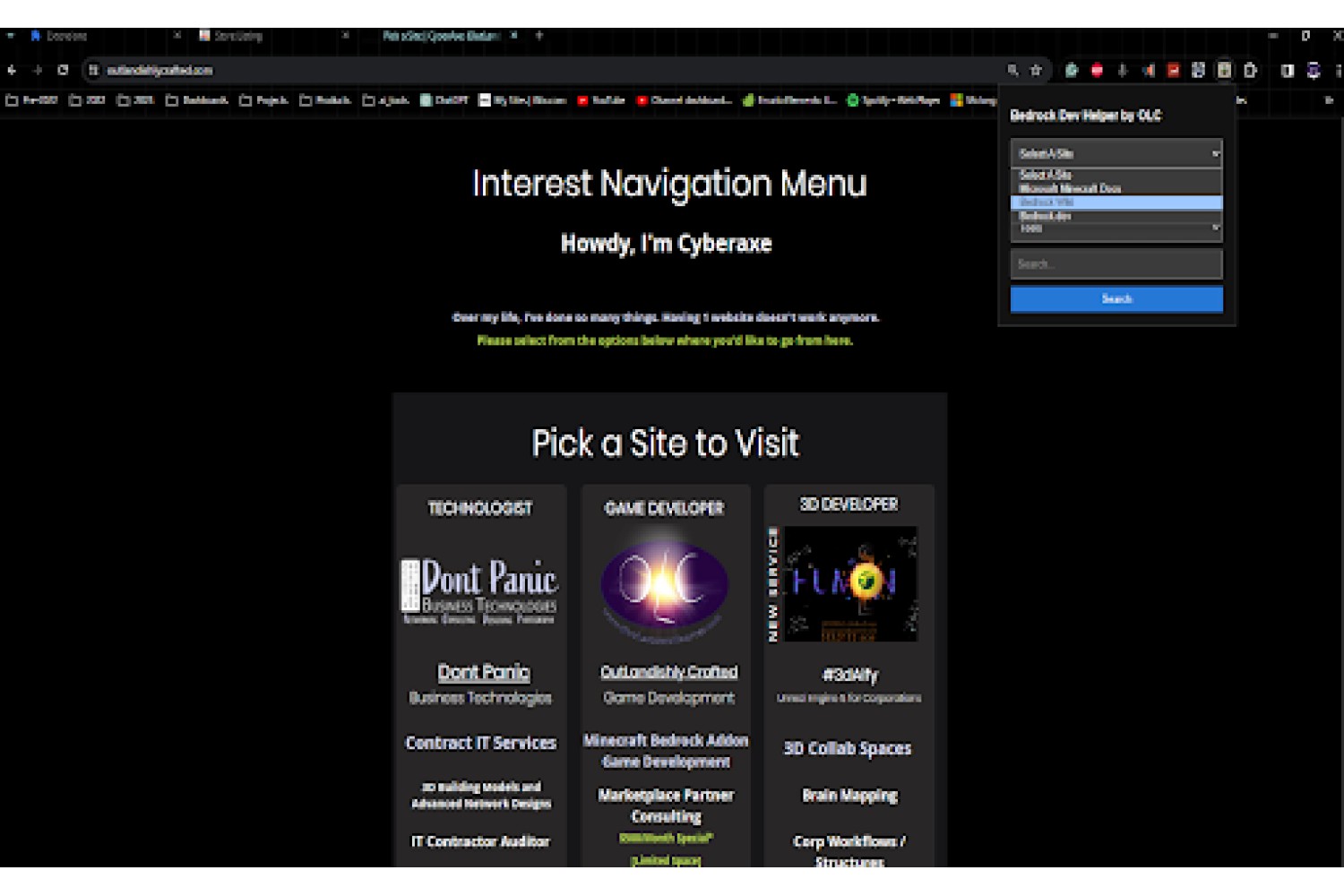
Task: Open the first bookmarks bar folder
Action: [x=32, y=100]
